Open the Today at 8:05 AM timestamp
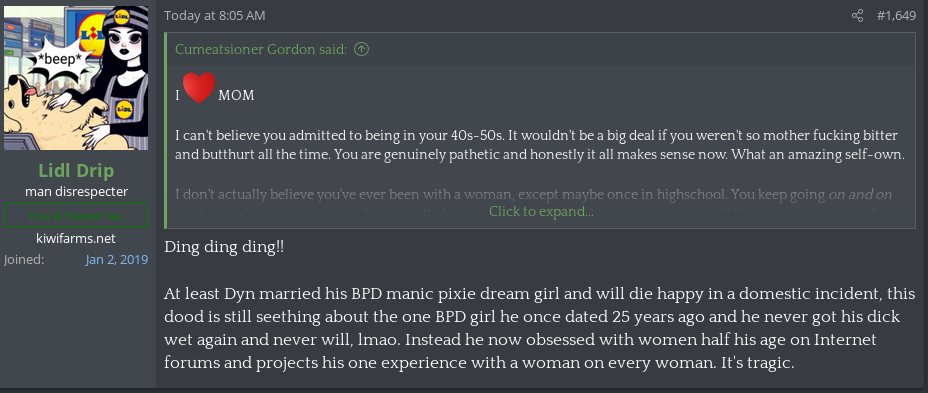Screen dimensions: 928x393 pyautogui.click(x=215, y=16)
